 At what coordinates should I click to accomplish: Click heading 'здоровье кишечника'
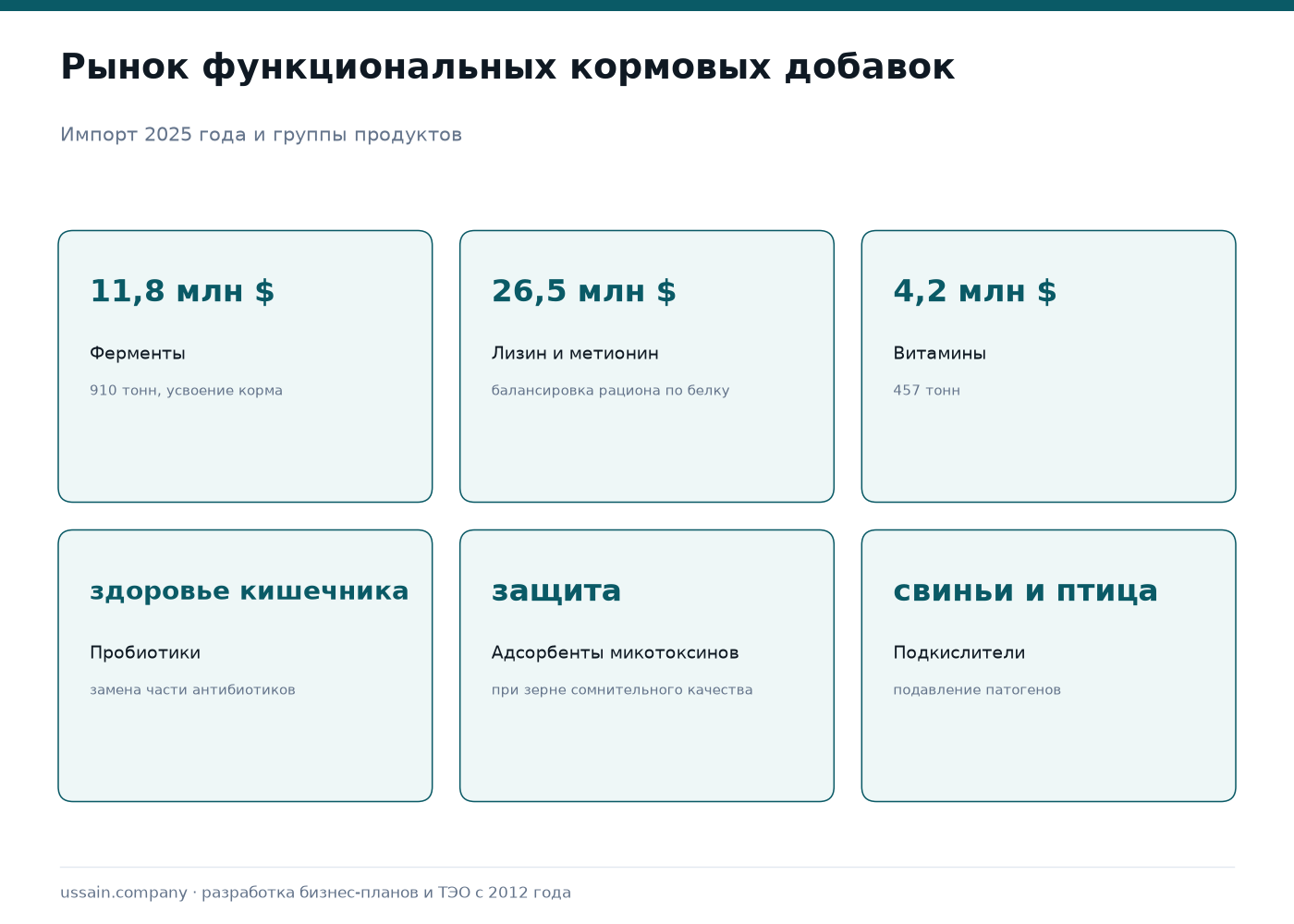(250, 590)
